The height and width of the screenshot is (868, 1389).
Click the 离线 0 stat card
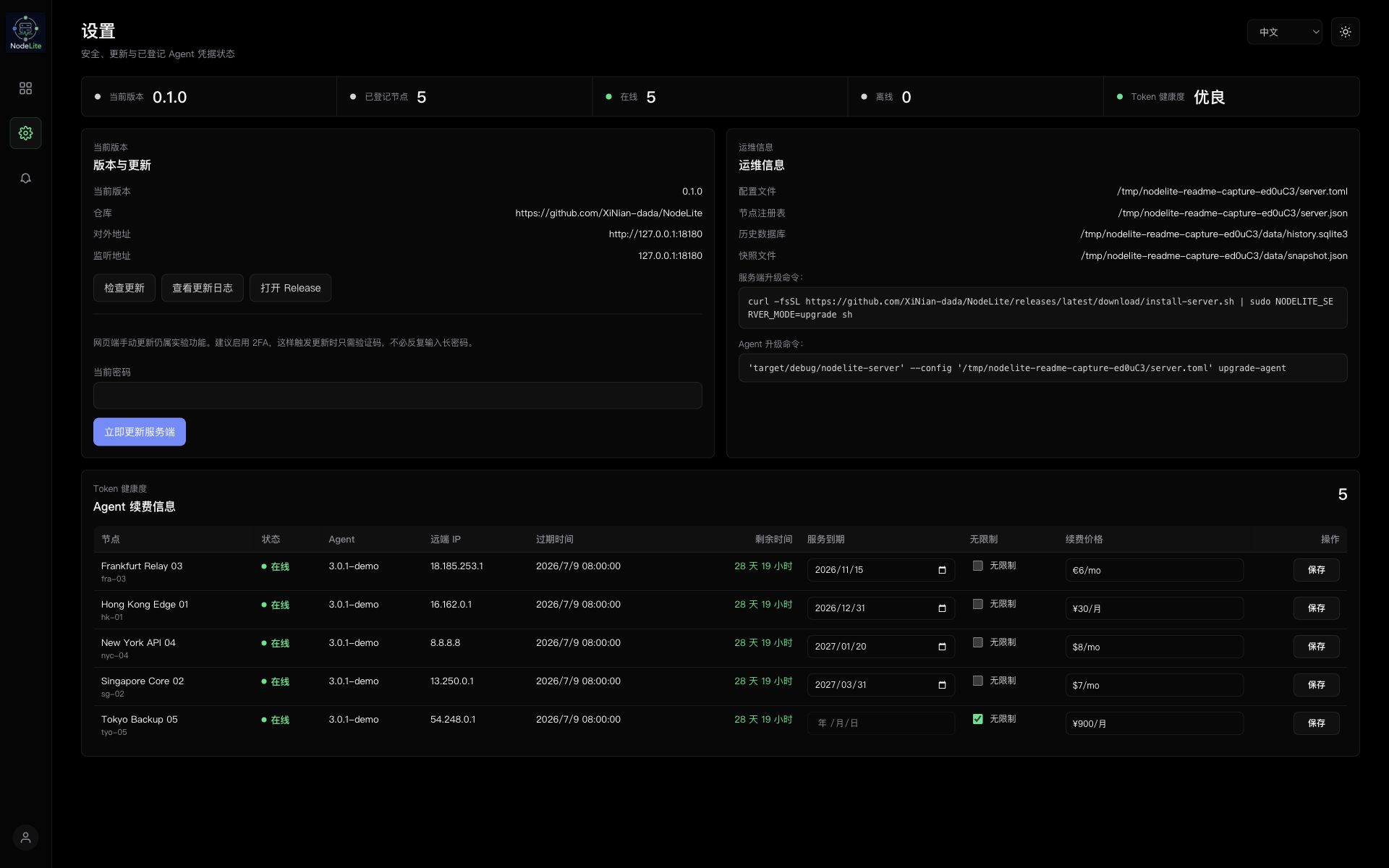tap(975, 97)
